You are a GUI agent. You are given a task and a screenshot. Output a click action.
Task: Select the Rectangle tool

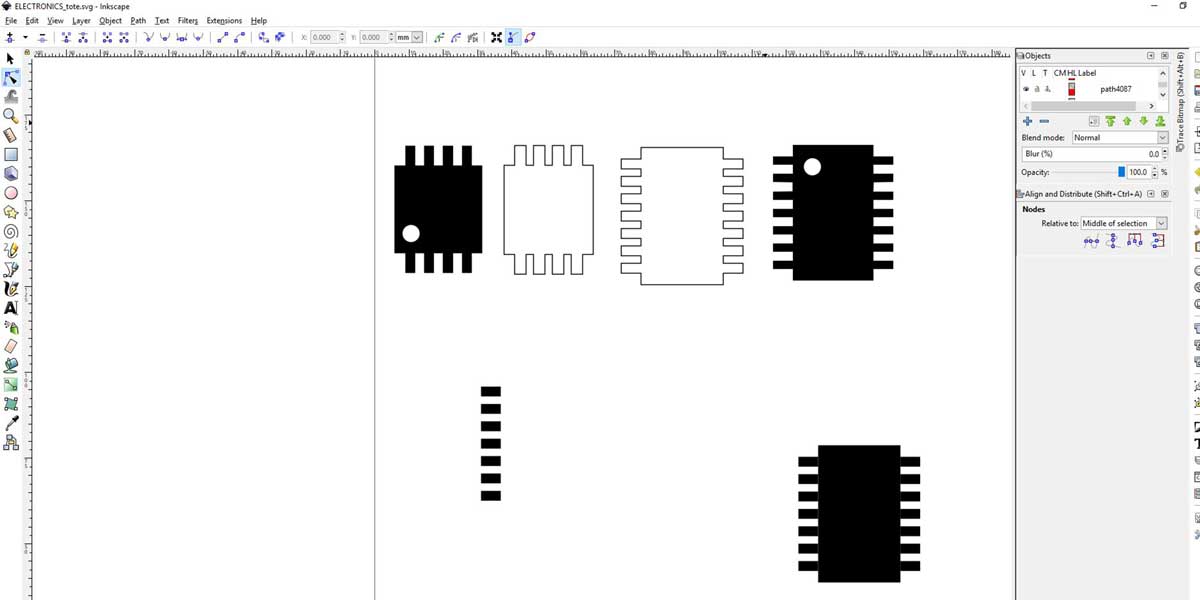coord(11,154)
